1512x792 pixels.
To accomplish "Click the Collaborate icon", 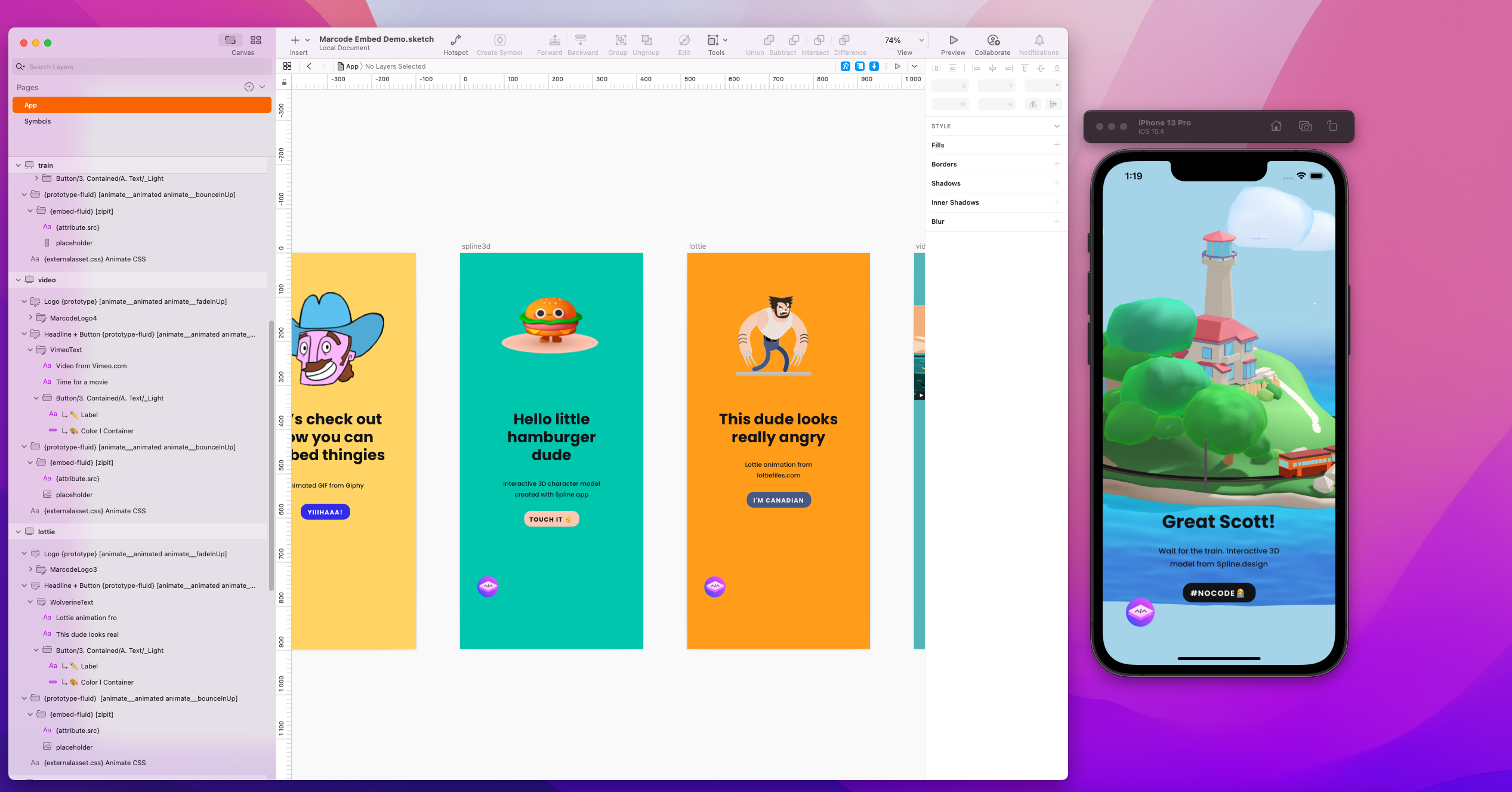I will tap(993, 40).
